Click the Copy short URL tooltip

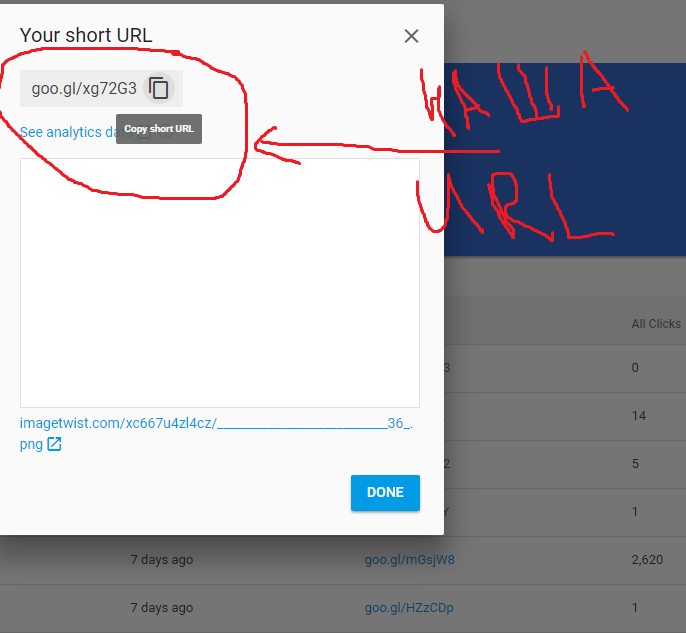tap(159, 130)
